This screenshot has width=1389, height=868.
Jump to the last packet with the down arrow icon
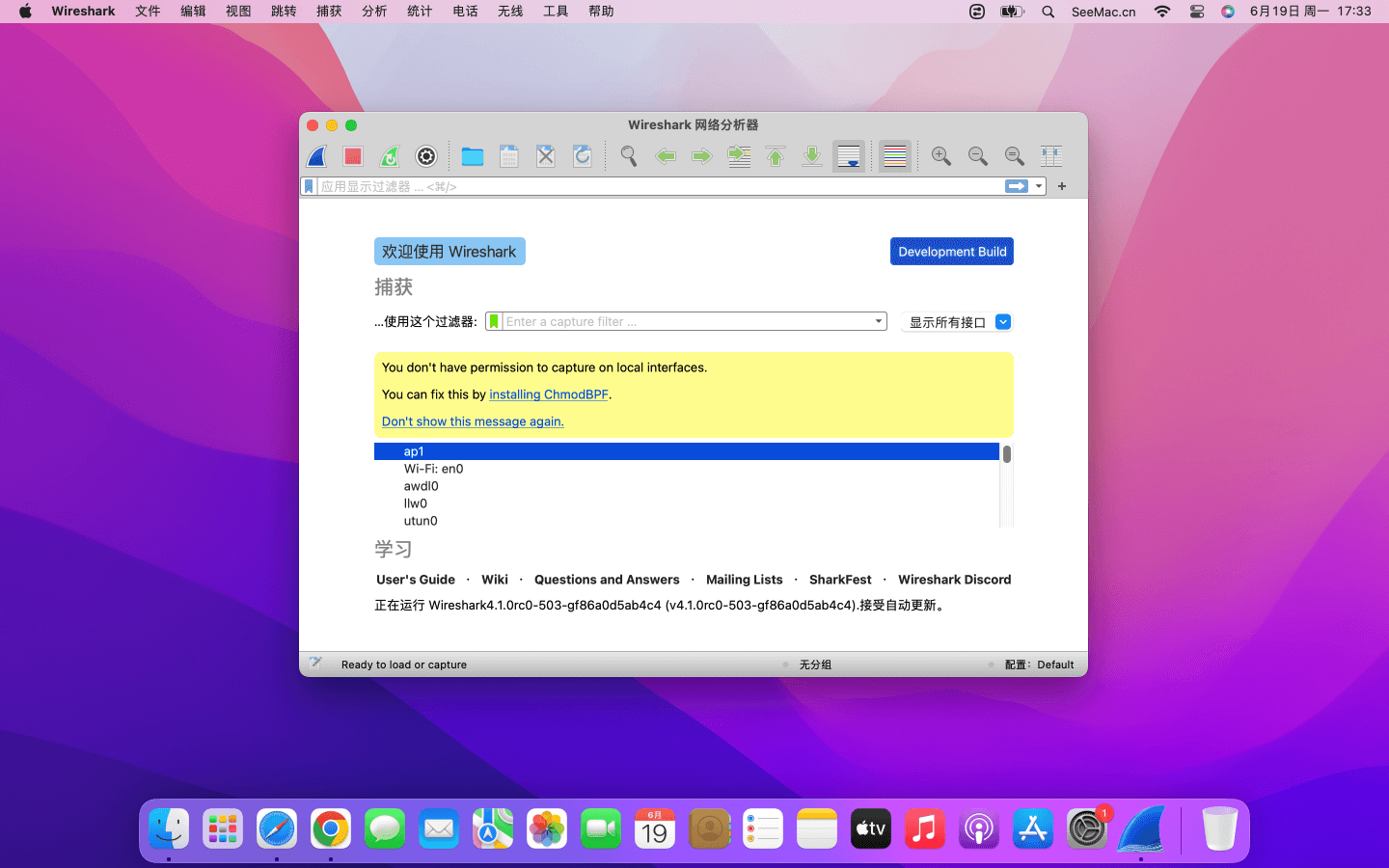tap(812, 156)
